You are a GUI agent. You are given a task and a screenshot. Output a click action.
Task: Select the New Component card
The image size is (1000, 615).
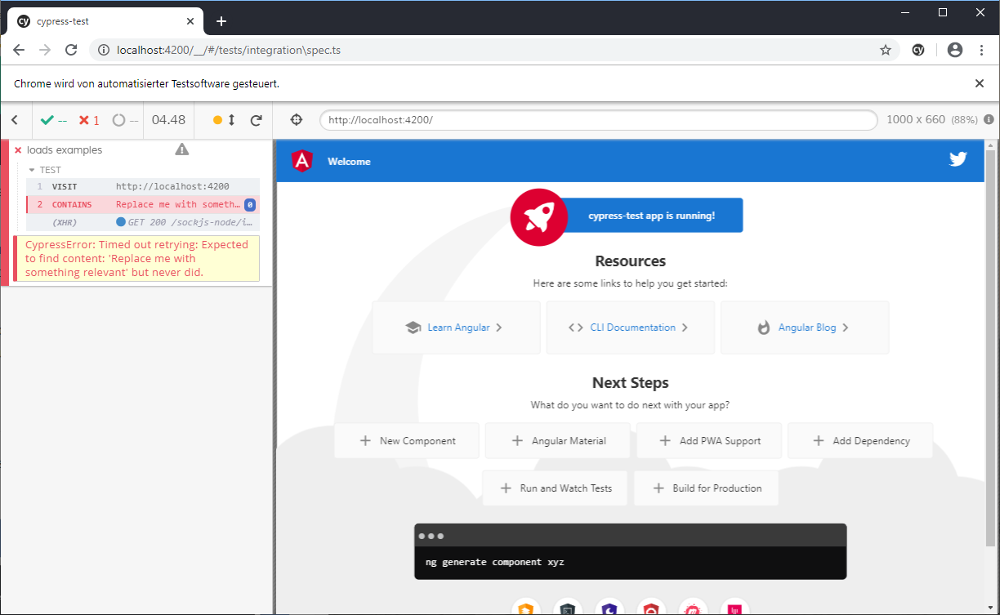tap(407, 441)
